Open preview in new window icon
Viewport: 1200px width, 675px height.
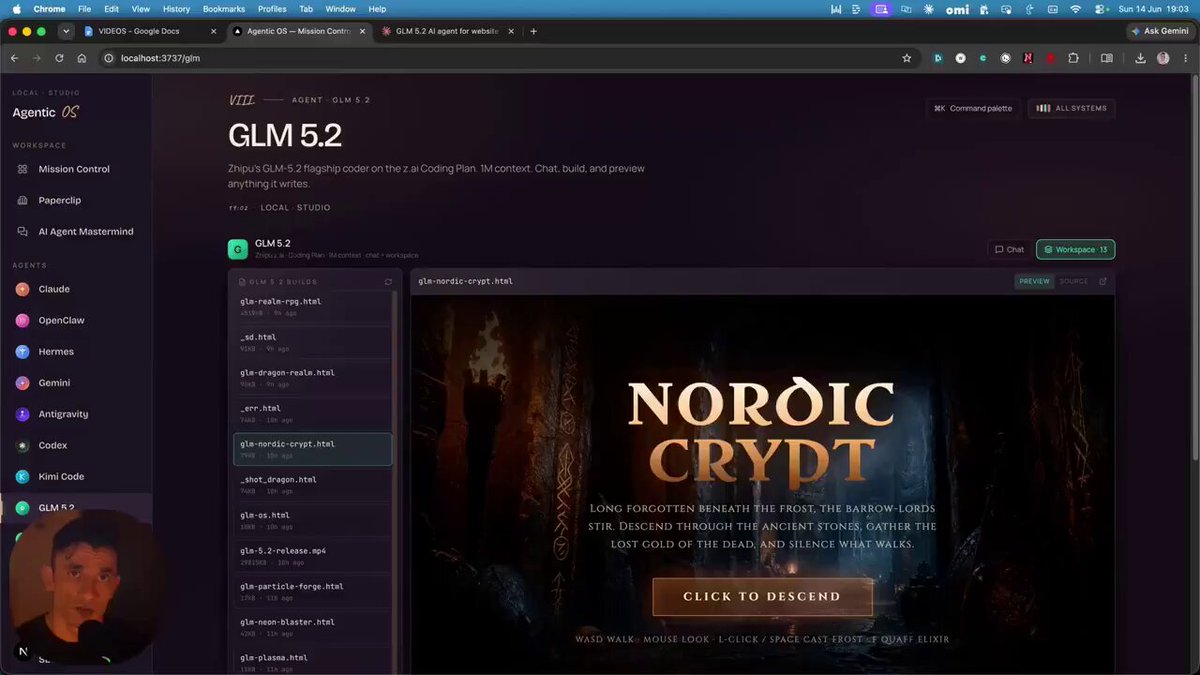pyautogui.click(x=1103, y=281)
